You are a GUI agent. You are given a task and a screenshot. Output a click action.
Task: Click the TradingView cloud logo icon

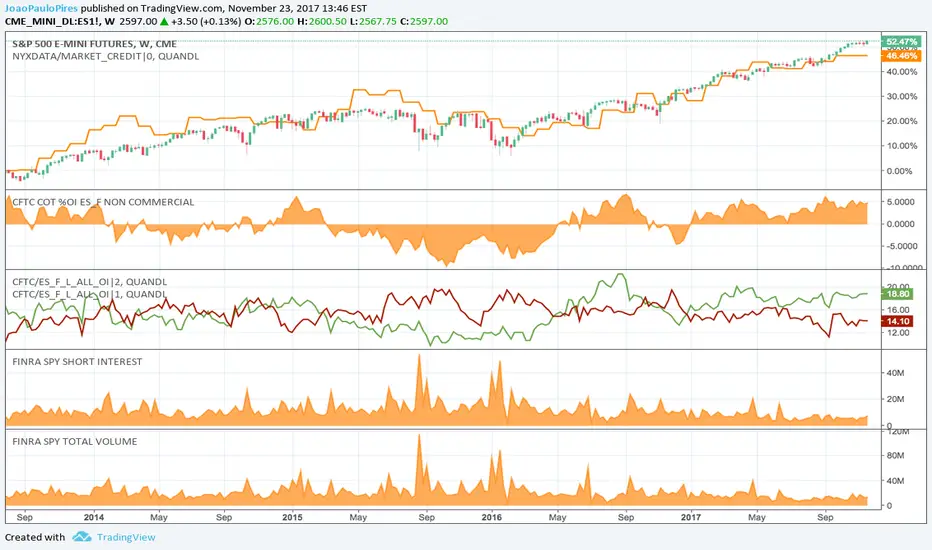(82, 537)
